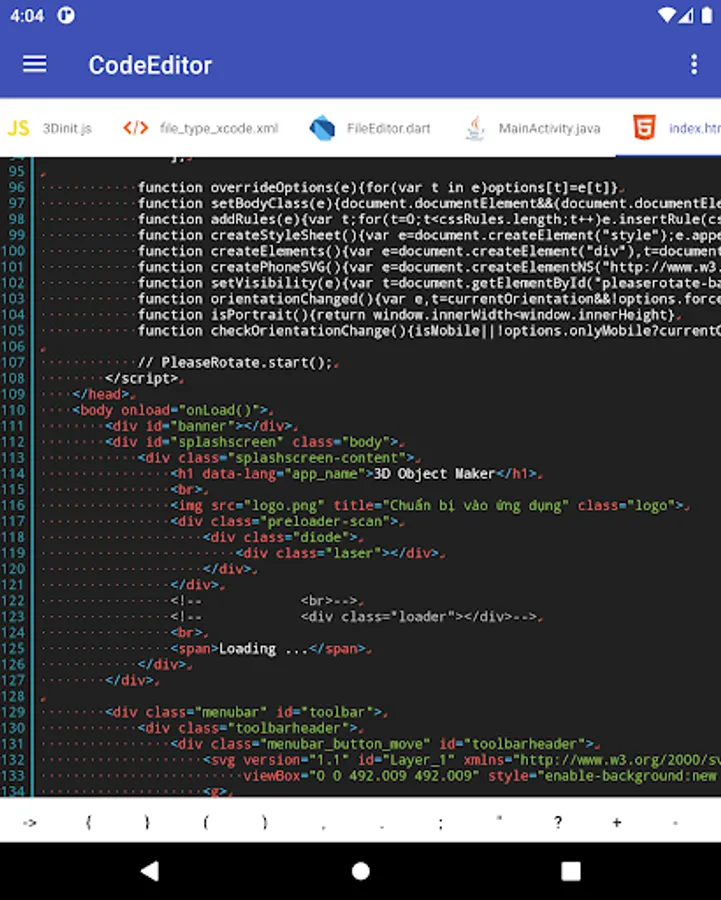Tap the Android back button
The height and width of the screenshot is (900, 721).
150,871
